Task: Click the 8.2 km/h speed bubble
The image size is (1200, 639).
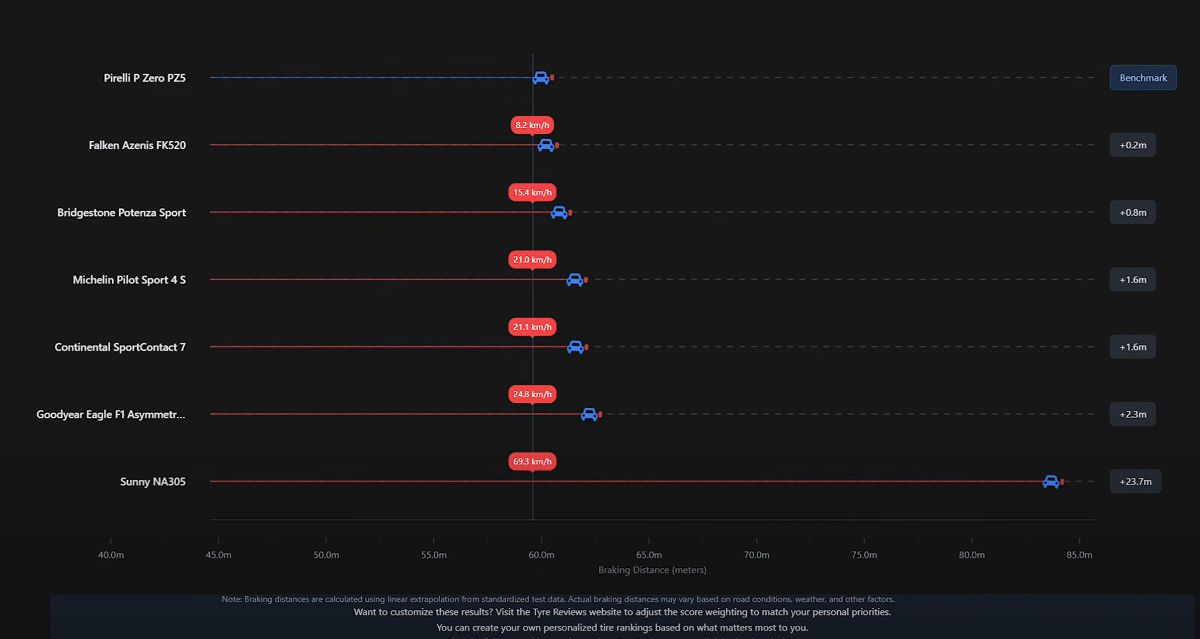Action: pos(532,125)
